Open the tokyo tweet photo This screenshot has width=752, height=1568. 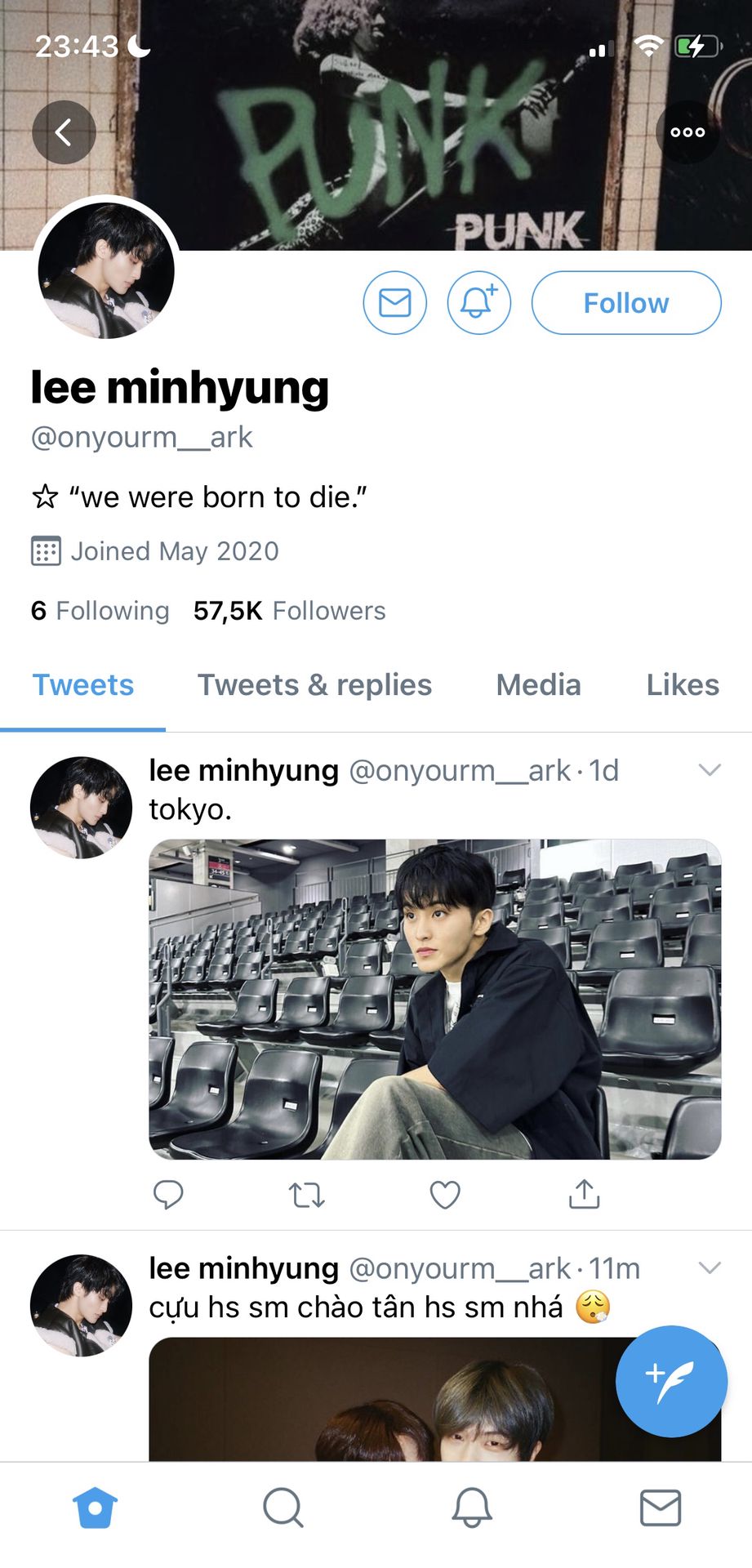pos(434,999)
